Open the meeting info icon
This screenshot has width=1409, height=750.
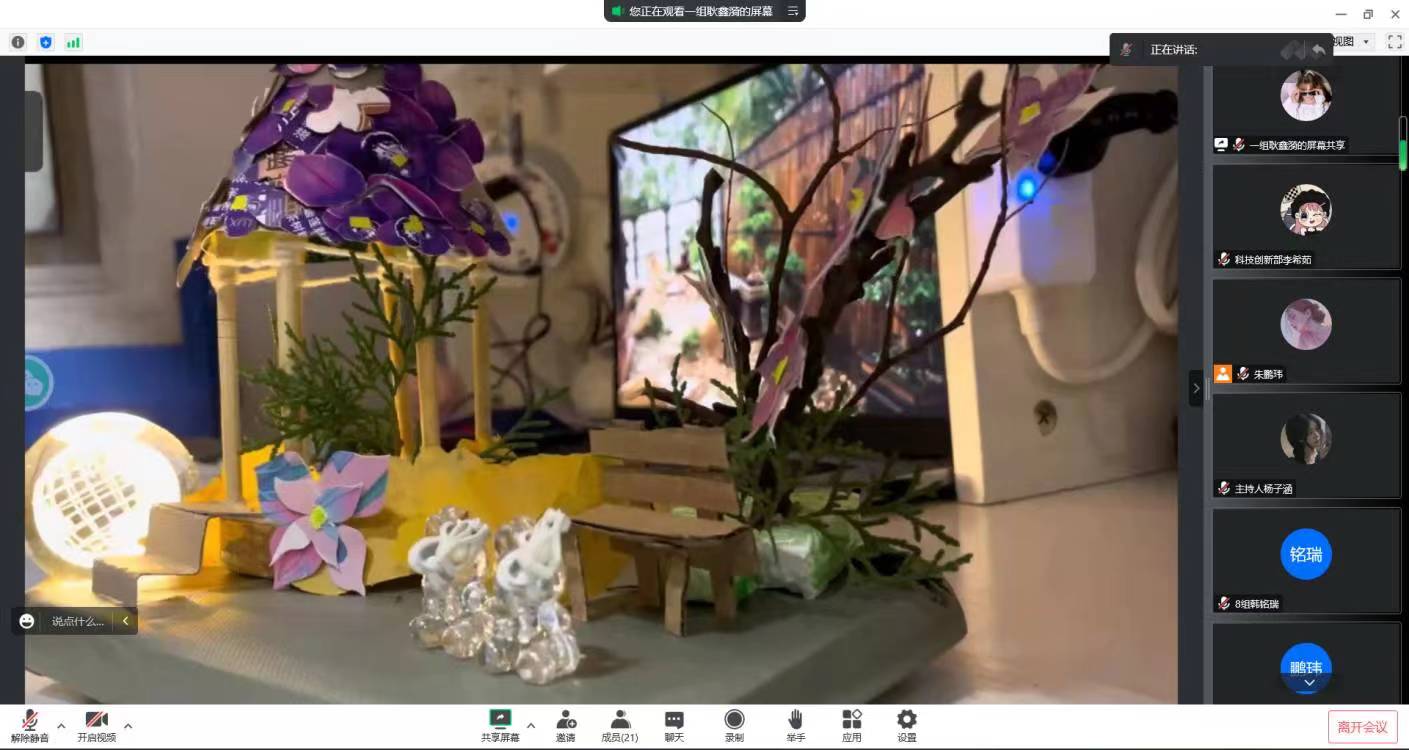tap(18, 42)
